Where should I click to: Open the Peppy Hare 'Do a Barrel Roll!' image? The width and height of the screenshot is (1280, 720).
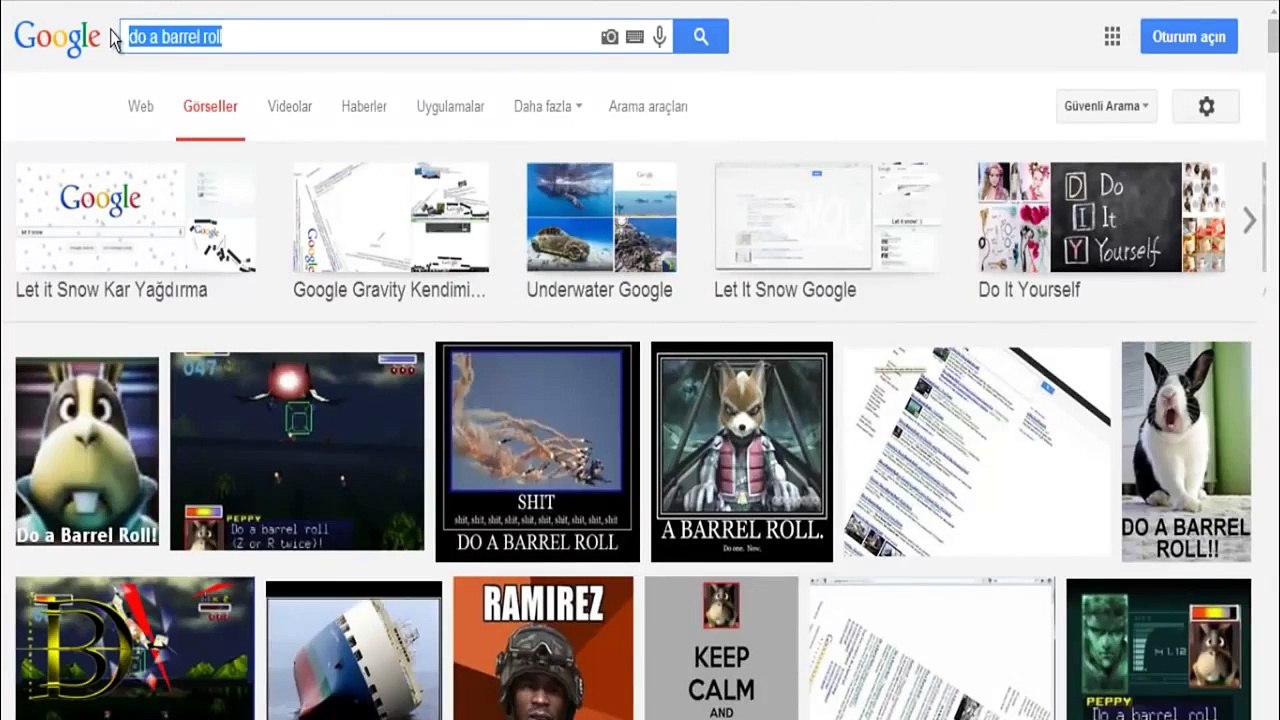[87, 452]
